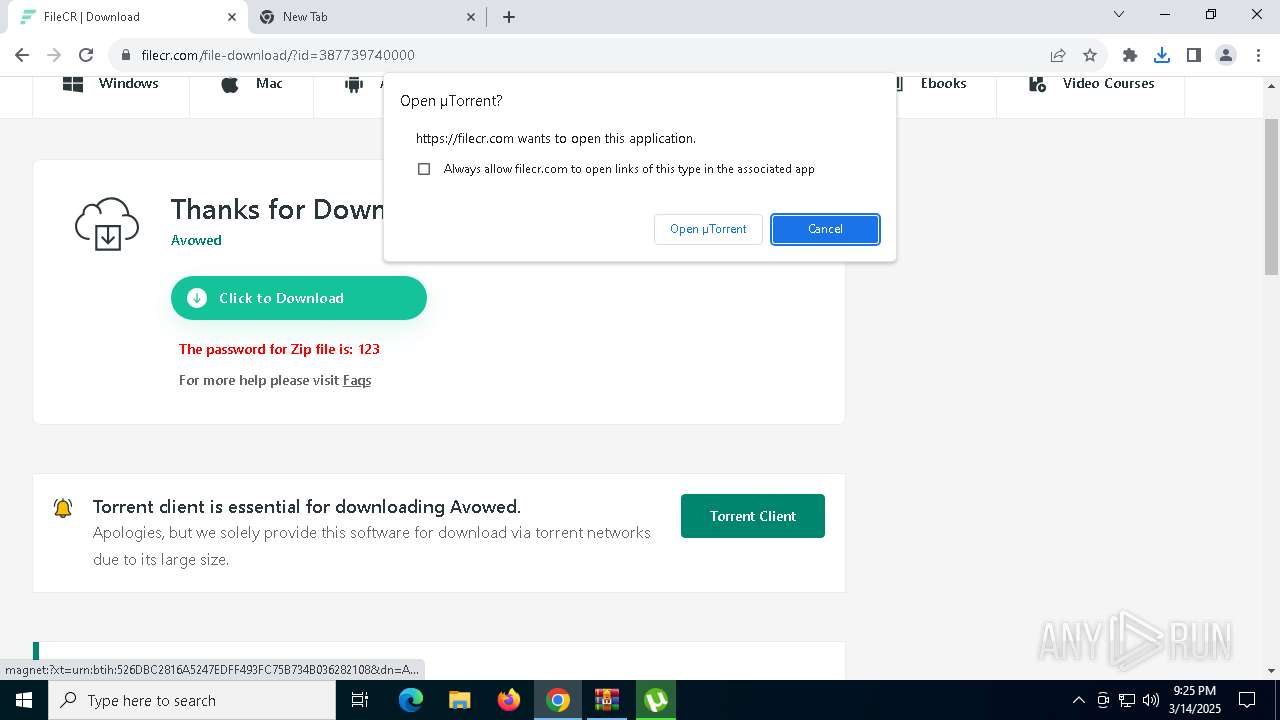Click the volume speaker tray icon
The width and height of the screenshot is (1280, 720).
[x=1151, y=700]
